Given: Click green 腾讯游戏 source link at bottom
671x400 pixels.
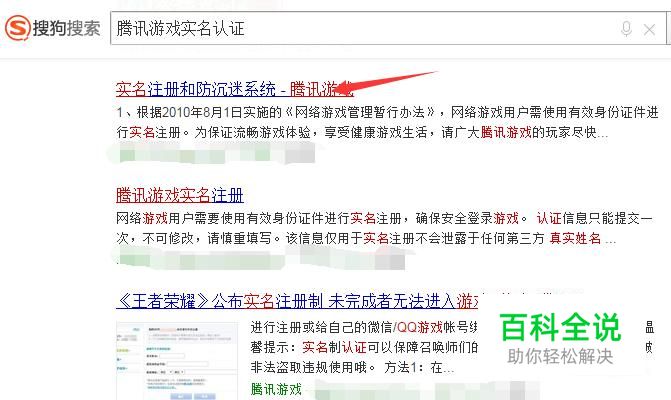Looking at the screenshot, I should click(276, 389).
